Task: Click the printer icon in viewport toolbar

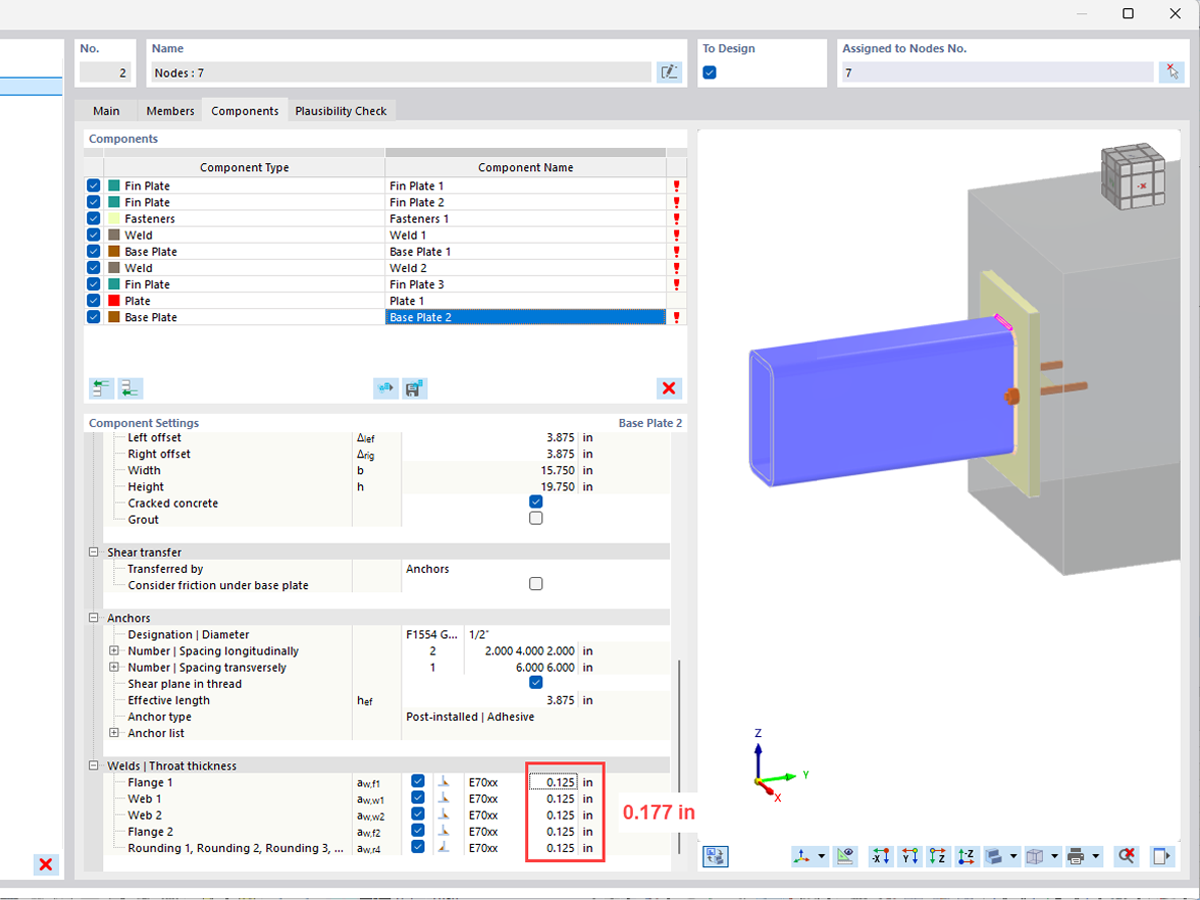Action: click(x=1078, y=856)
